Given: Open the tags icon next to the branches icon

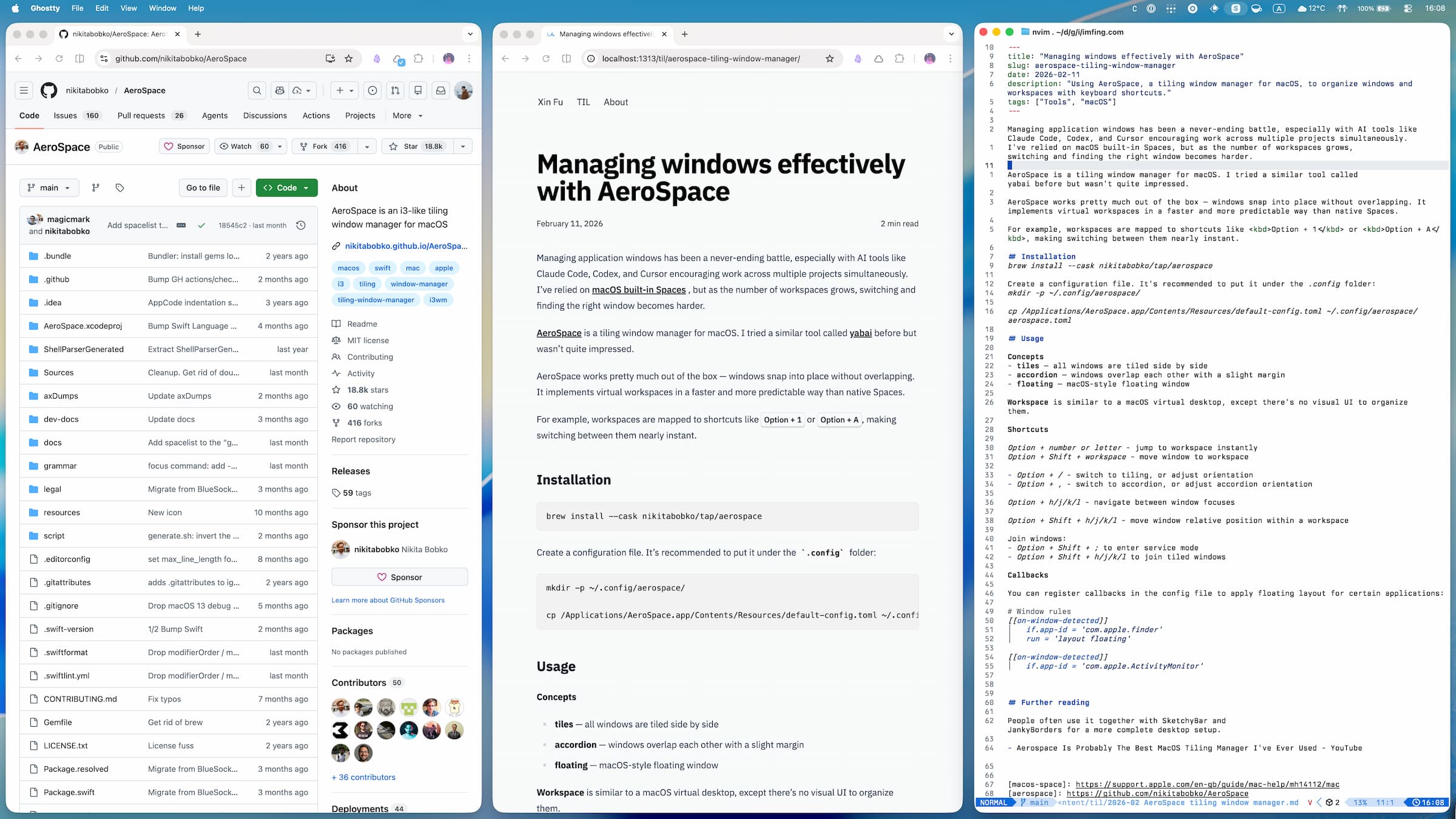Looking at the screenshot, I should point(120,187).
